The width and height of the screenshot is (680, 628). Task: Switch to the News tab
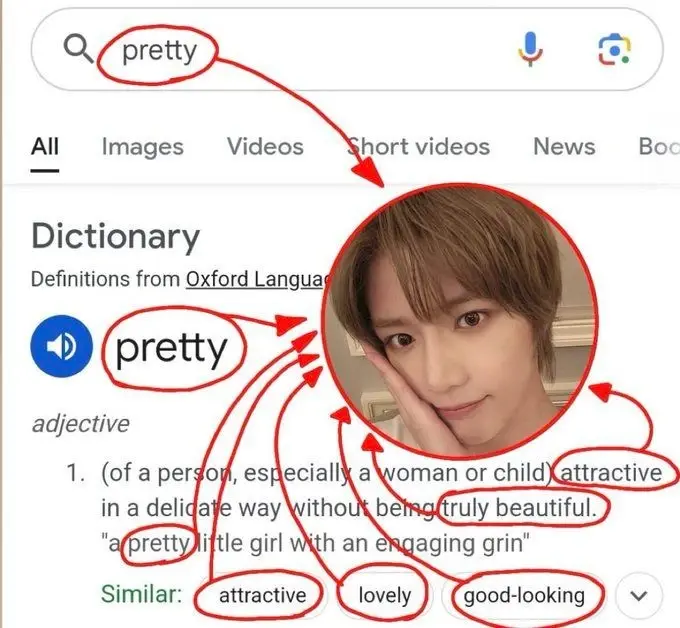564,147
